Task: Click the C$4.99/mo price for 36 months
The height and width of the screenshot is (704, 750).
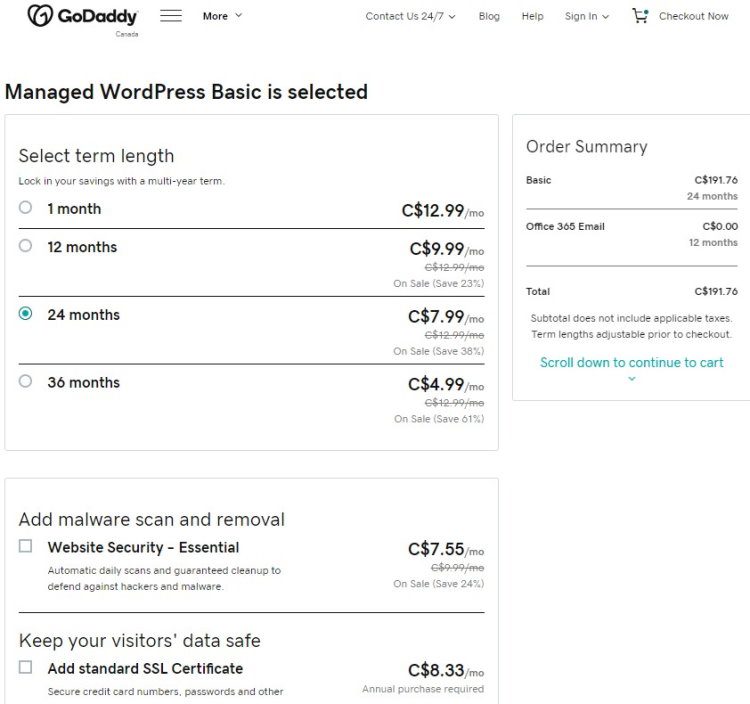Action: pyautogui.click(x=446, y=385)
